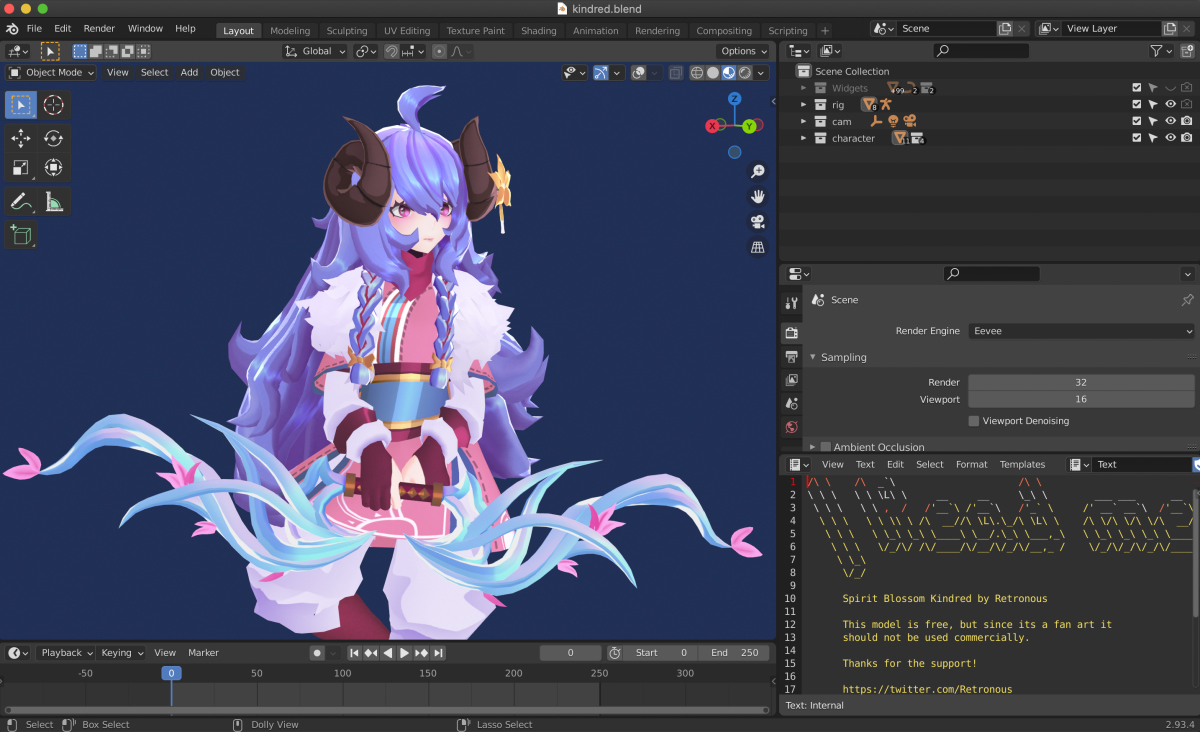Jump to timeline start frame

coord(354,653)
